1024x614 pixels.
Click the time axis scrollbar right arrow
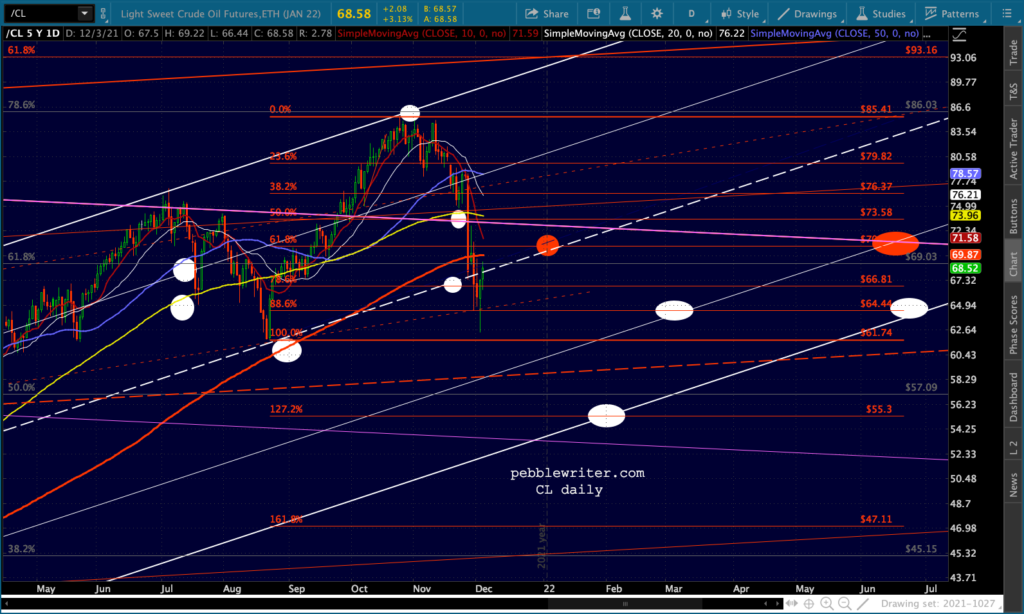776,604
